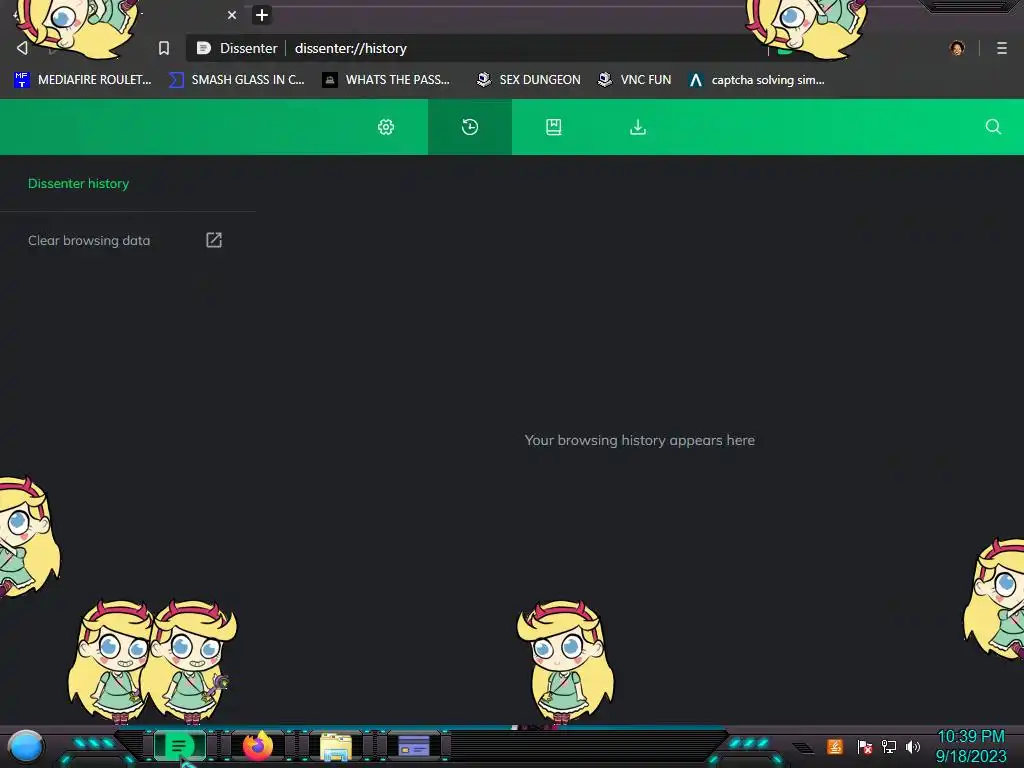
Task: Click Clear browsing data option
Action: 89,240
